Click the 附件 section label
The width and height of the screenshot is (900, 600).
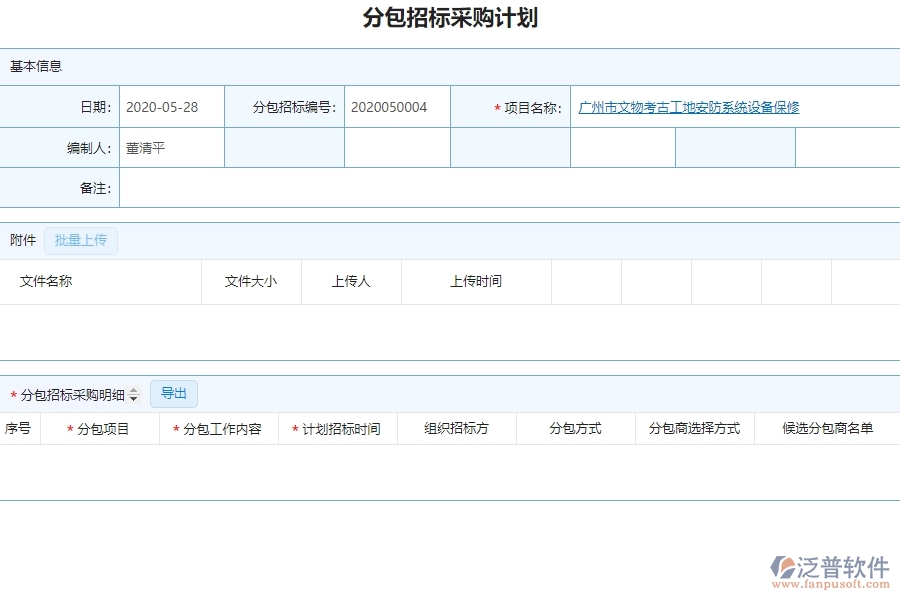[x=23, y=240]
